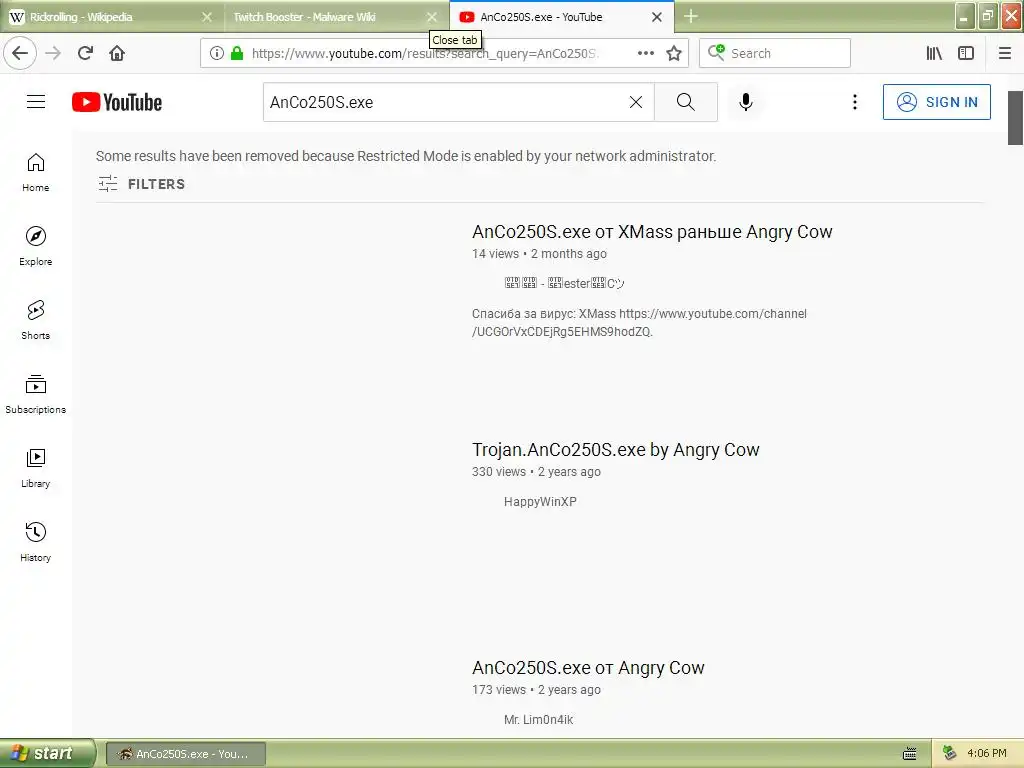The height and width of the screenshot is (768, 1024).
Task: Open YouTube guide hamburger menu
Action: 36,102
